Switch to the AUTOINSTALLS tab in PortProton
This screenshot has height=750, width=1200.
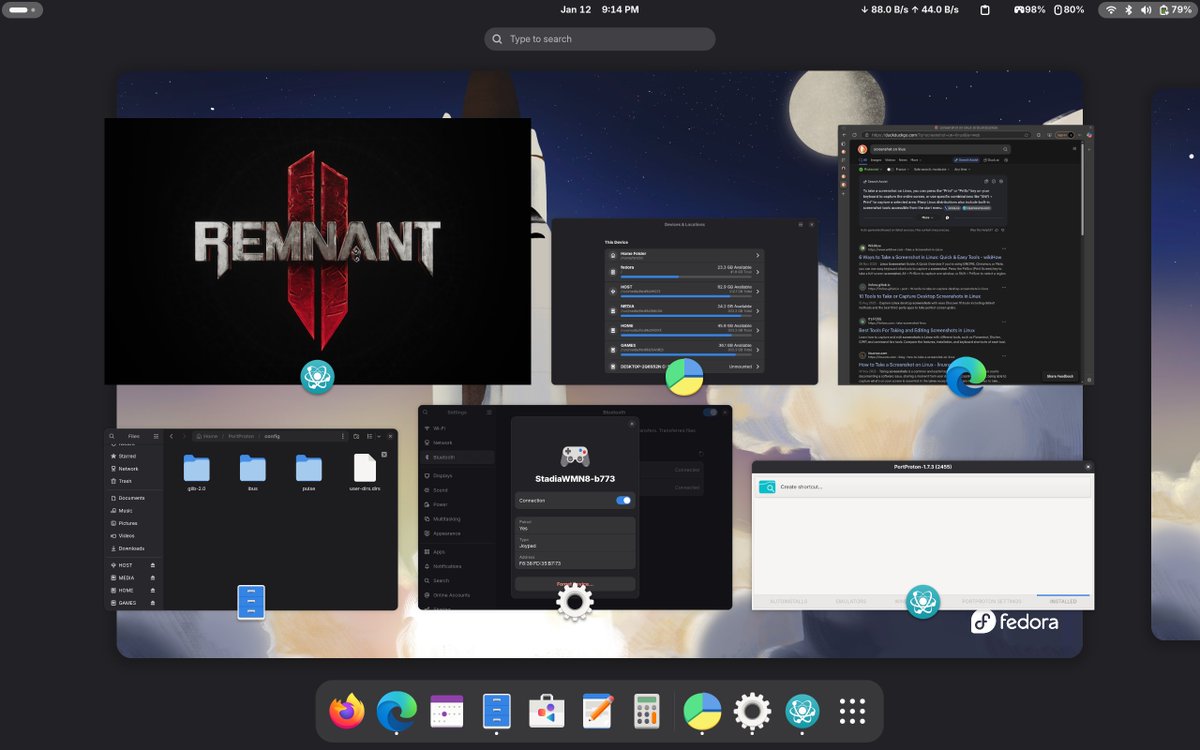point(788,601)
